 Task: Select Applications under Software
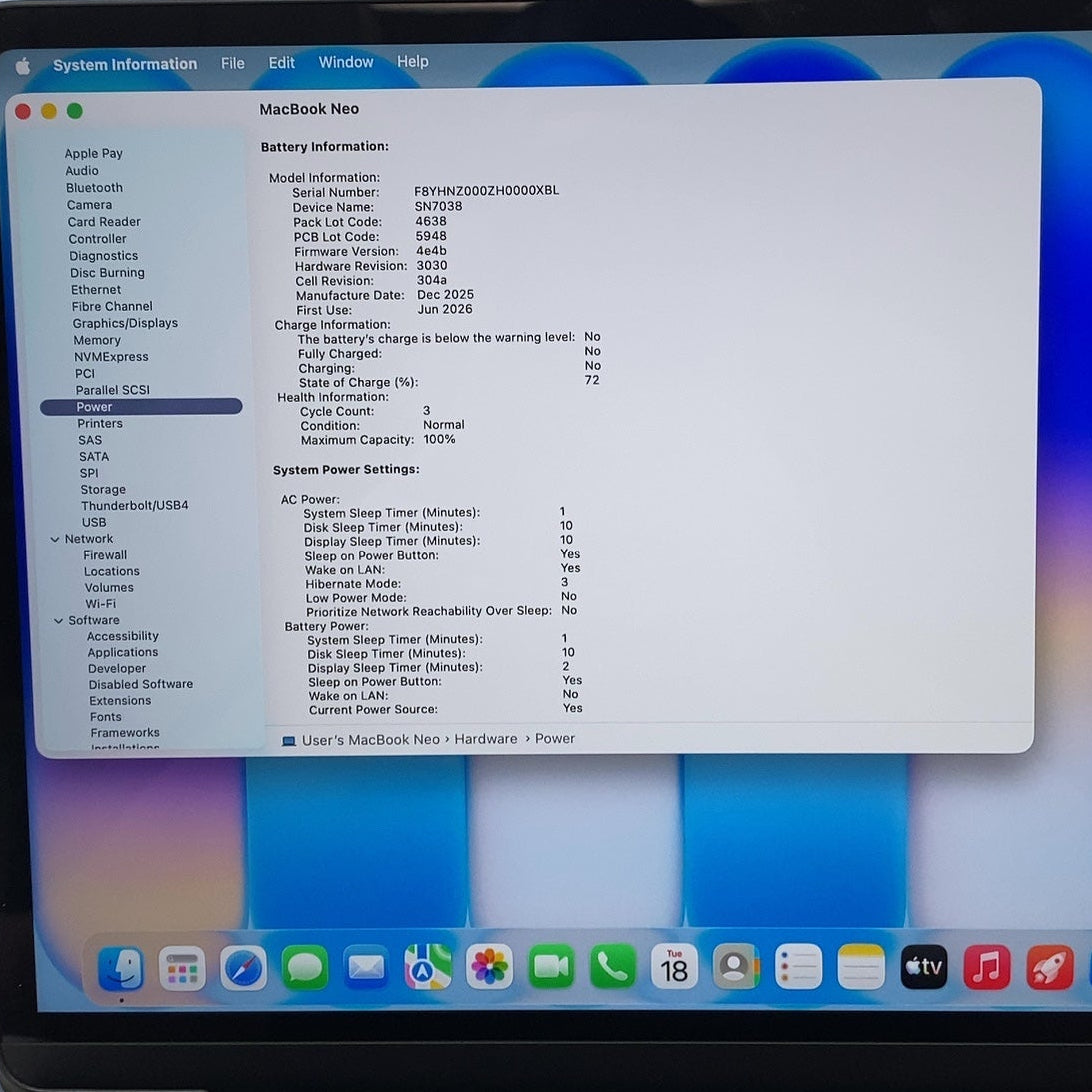pyautogui.click(x=123, y=653)
